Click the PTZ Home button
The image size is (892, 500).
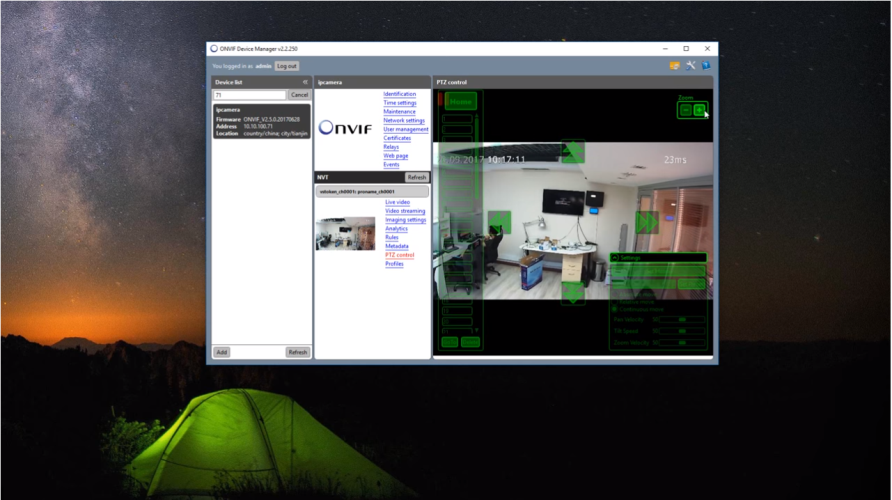[x=461, y=102]
